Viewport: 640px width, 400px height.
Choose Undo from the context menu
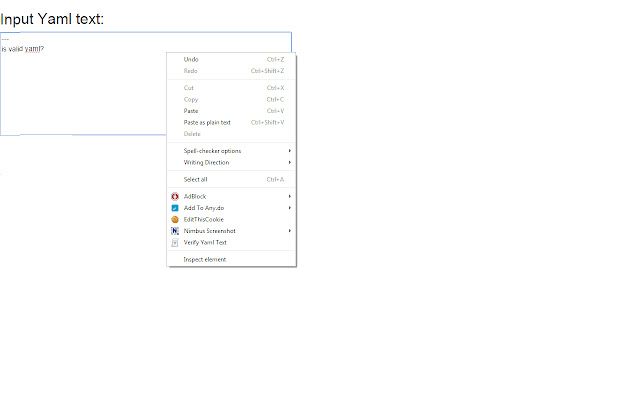[x=231, y=60]
